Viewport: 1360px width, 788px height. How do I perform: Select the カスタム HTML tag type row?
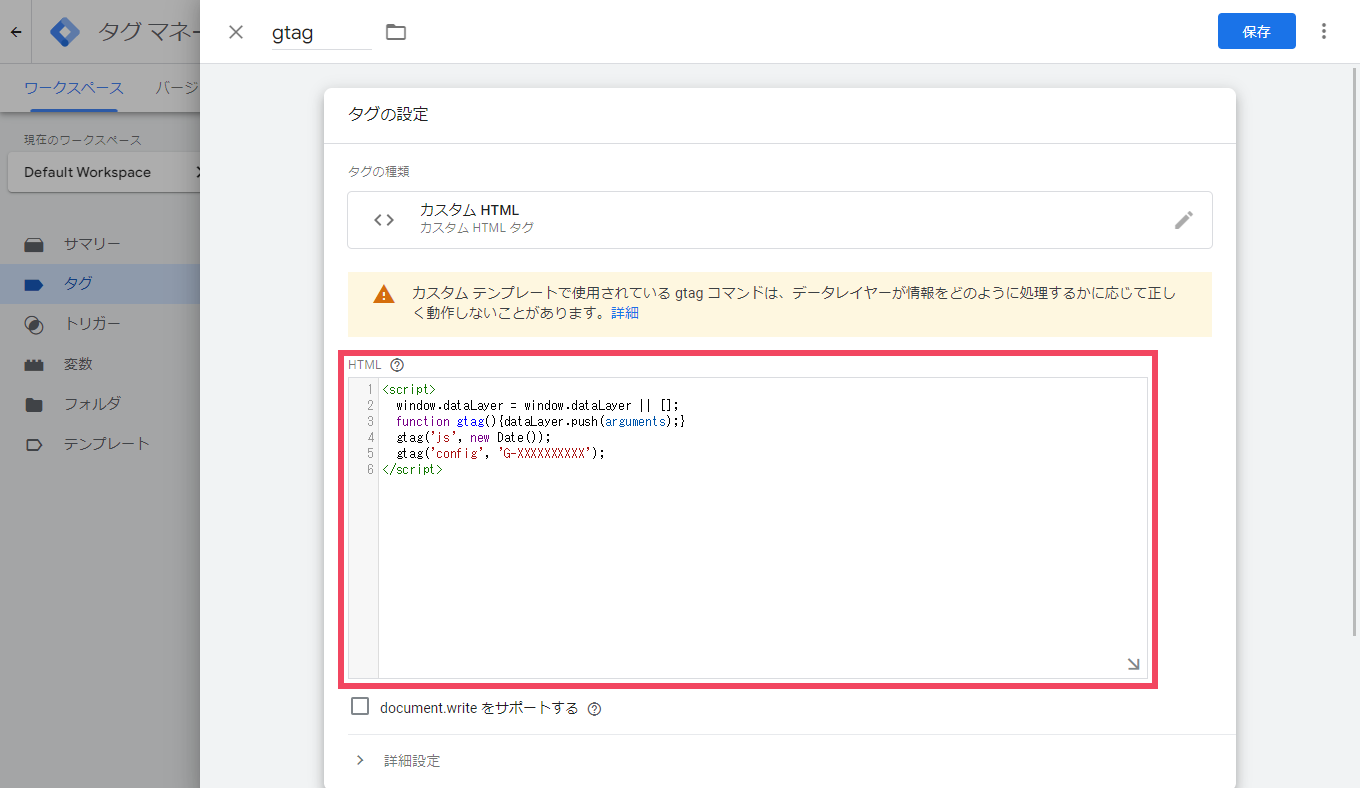coord(780,220)
